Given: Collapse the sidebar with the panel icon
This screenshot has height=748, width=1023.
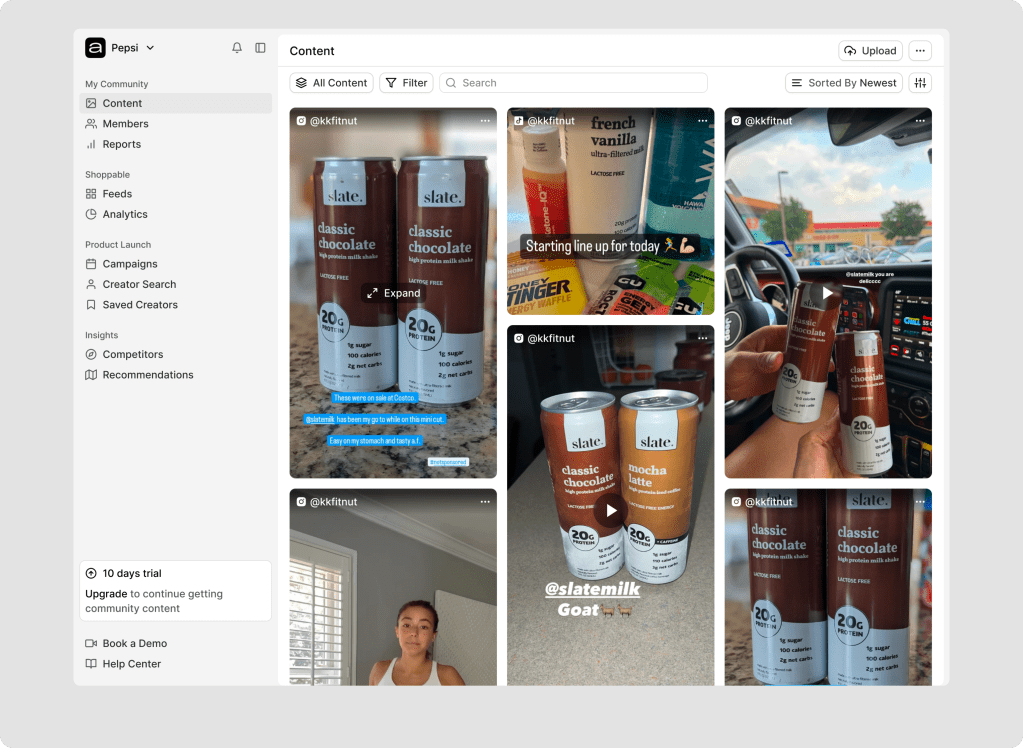Looking at the screenshot, I should (x=260, y=48).
